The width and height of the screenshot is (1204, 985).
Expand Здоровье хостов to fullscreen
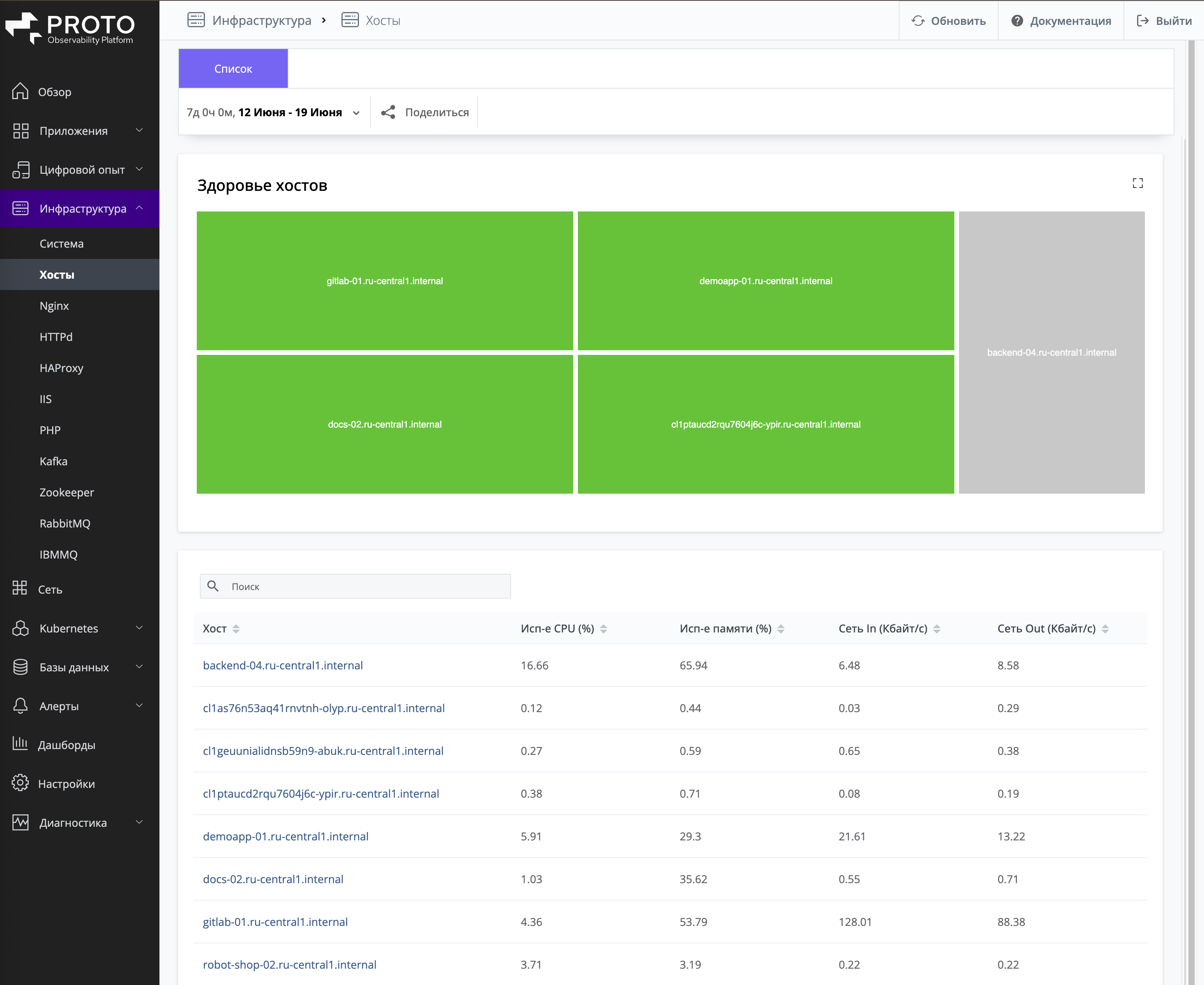(x=1137, y=183)
